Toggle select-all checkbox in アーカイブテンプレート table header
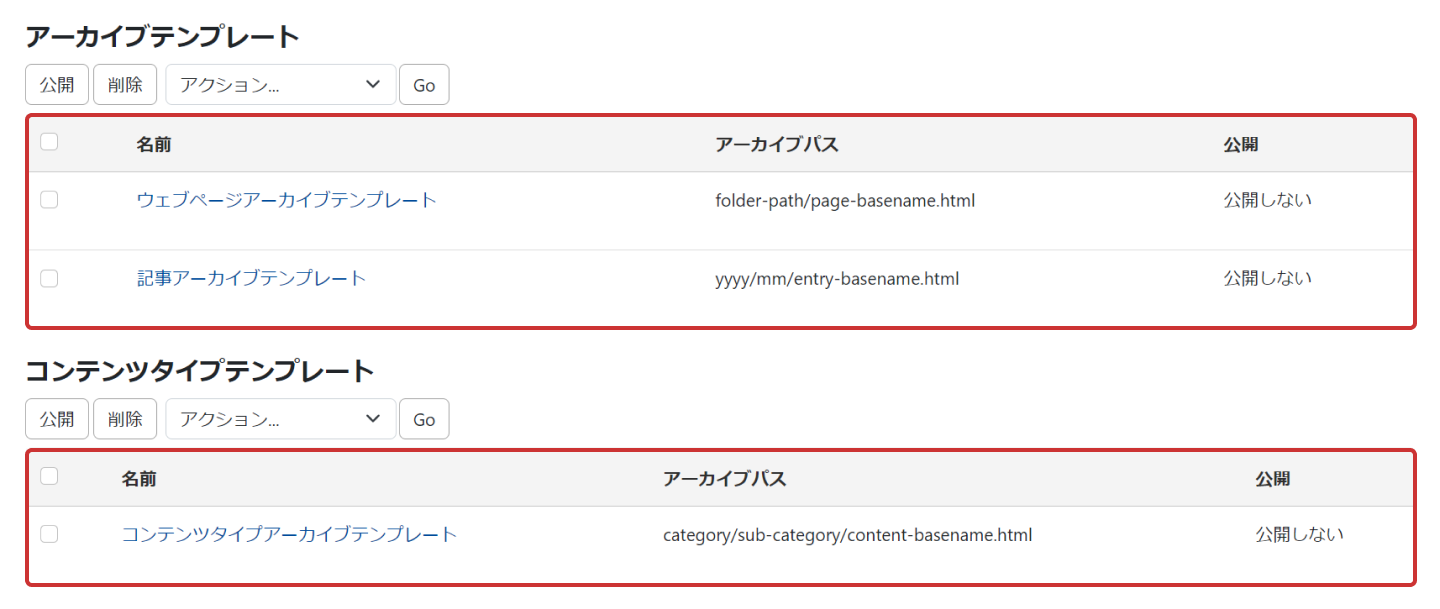1440x609 pixels. point(49,142)
